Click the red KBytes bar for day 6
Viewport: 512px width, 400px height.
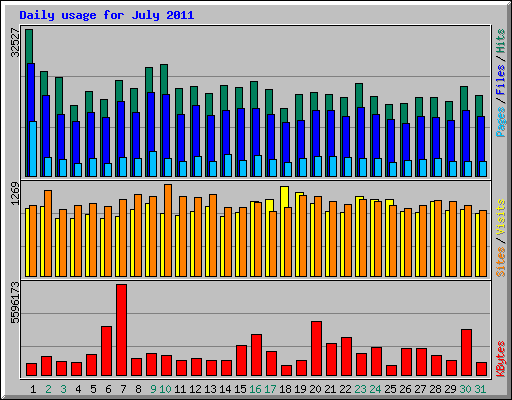coord(107,351)
